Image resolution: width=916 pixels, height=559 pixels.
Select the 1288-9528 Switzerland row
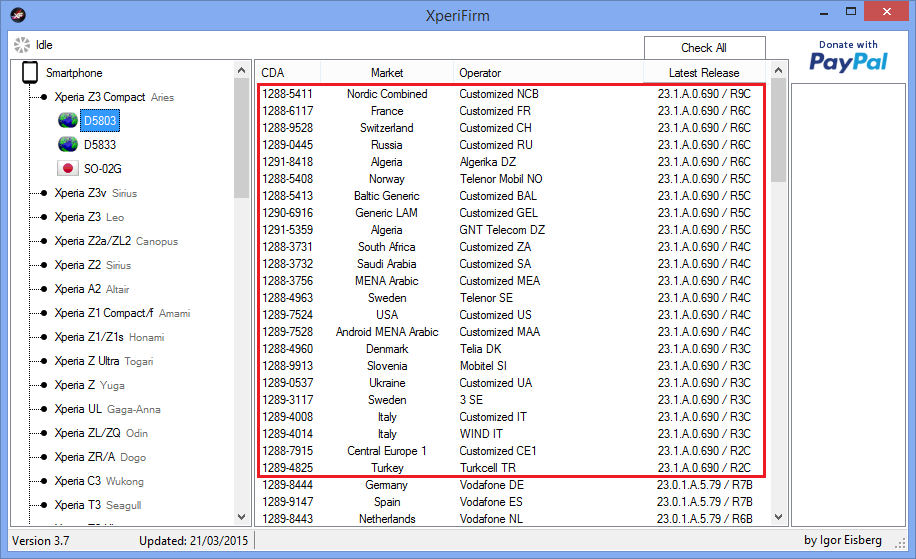(x=511, y=127)
